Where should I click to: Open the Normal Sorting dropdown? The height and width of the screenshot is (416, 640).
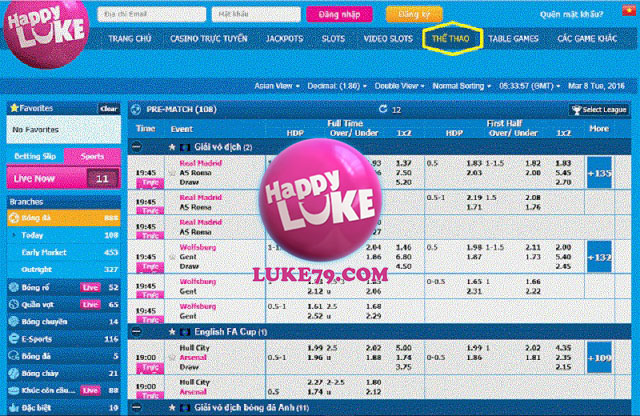[461, 86]
